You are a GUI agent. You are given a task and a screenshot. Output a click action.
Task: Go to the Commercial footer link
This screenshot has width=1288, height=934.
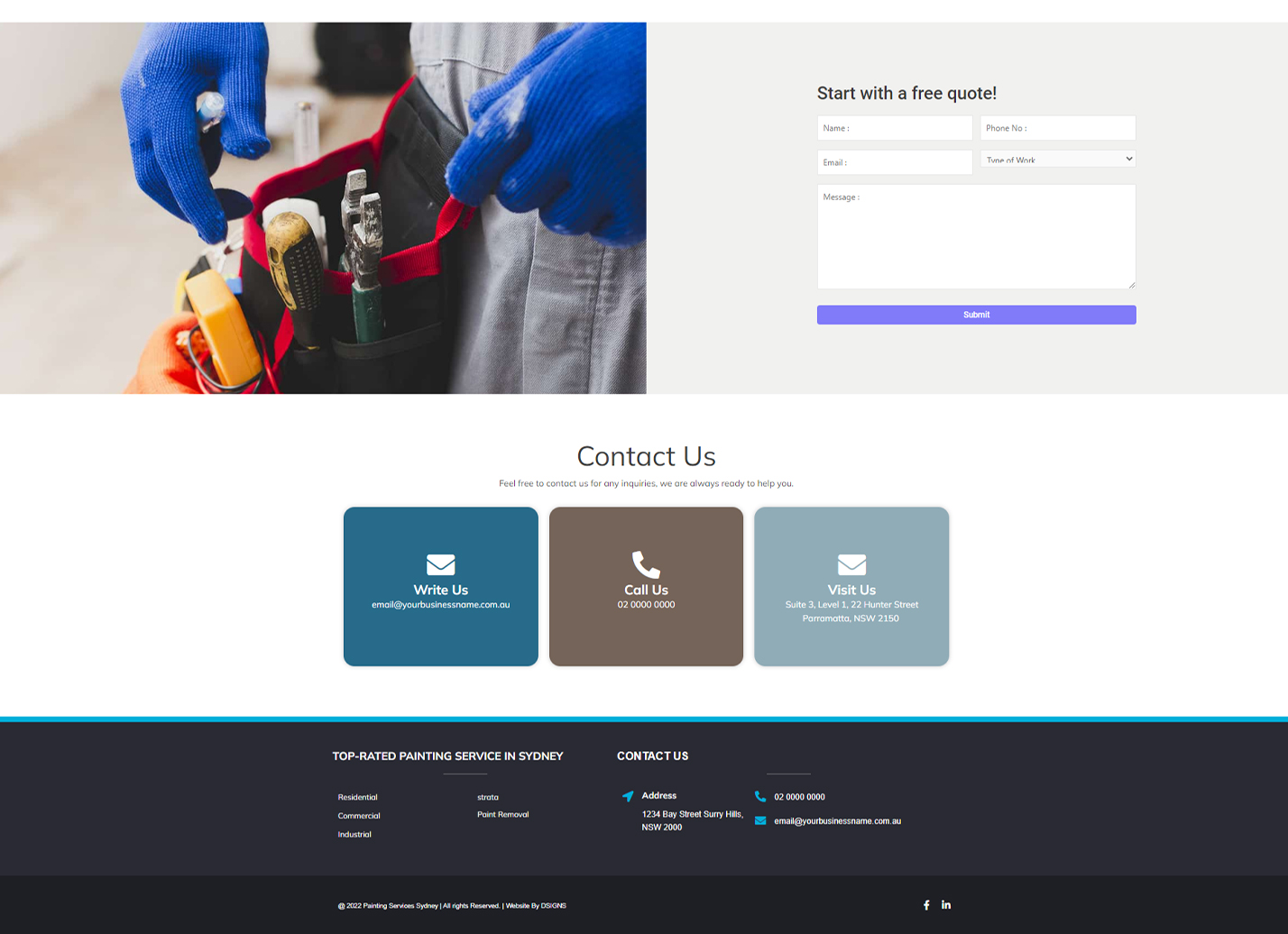[359, 816]
